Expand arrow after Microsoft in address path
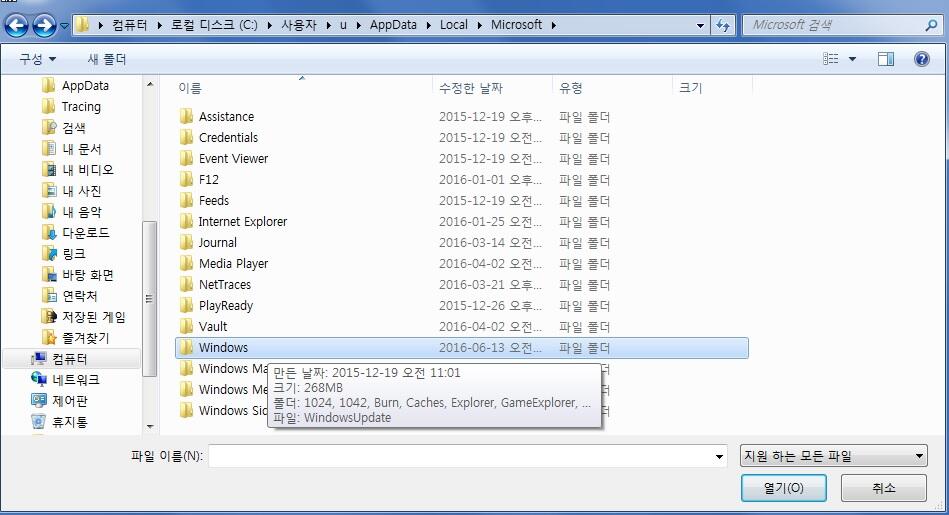949x515 pixels. [x=553, y=25]
